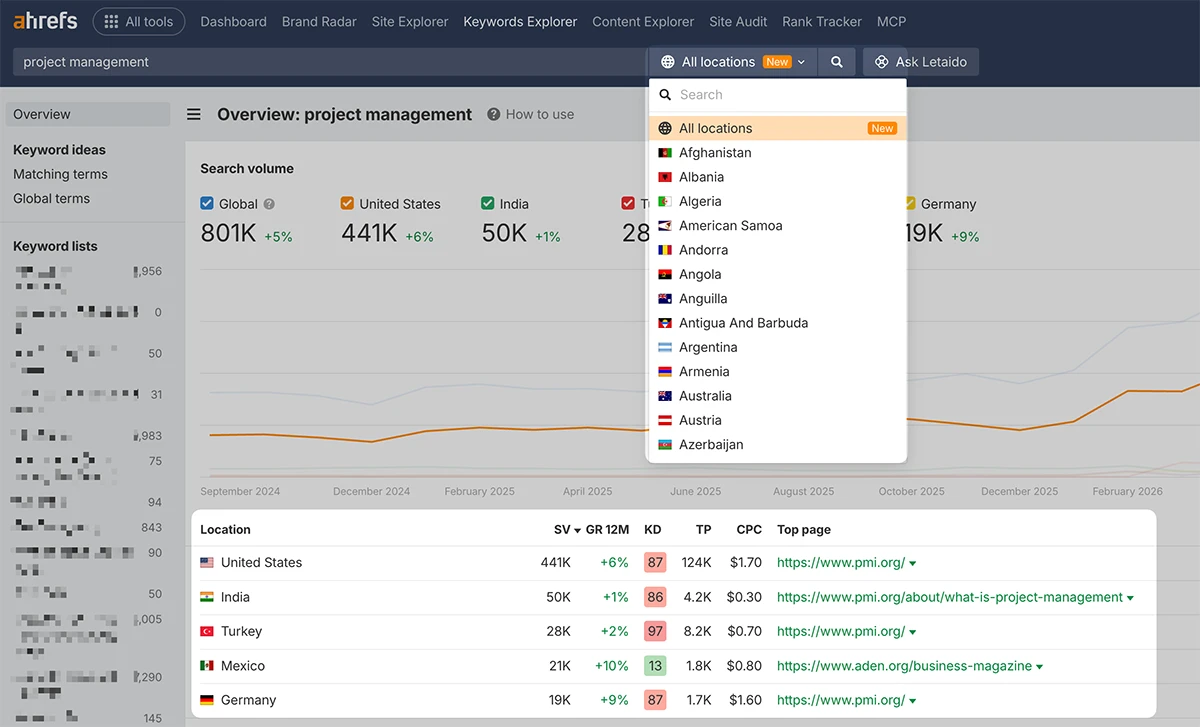Select Overview in the sidebar

tap(88, 114)
